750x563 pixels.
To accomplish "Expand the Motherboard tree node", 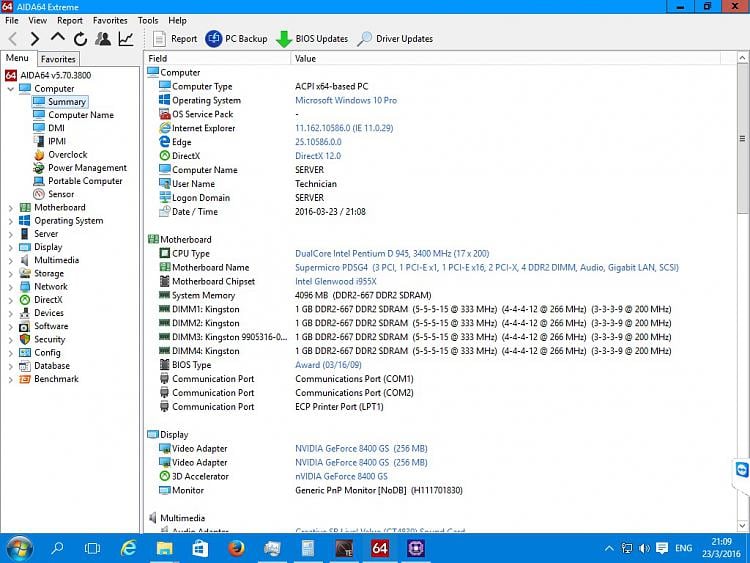I will 11,208.
